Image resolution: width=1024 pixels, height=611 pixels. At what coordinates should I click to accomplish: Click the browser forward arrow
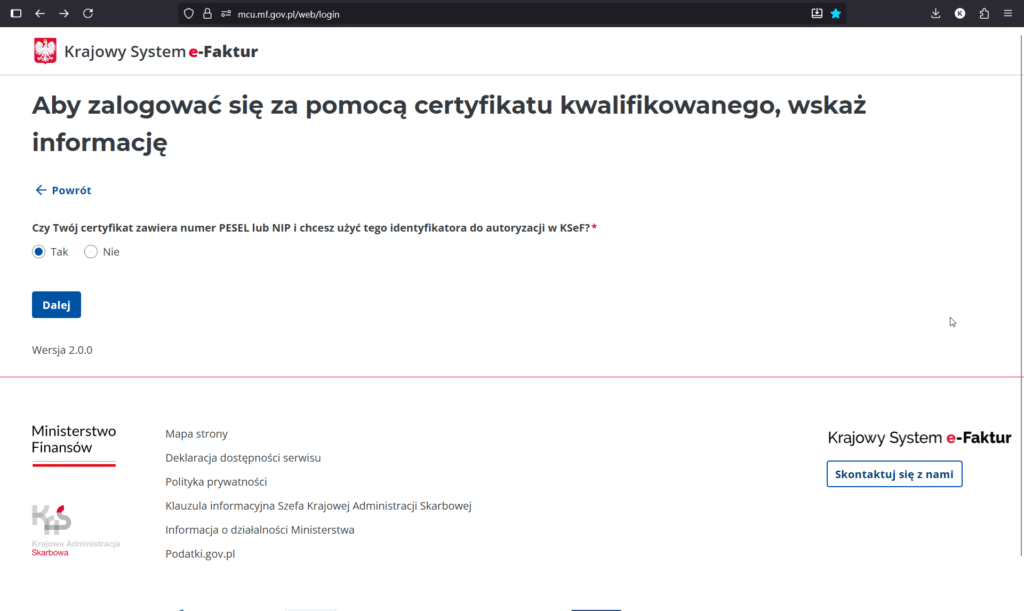(64, 13)
